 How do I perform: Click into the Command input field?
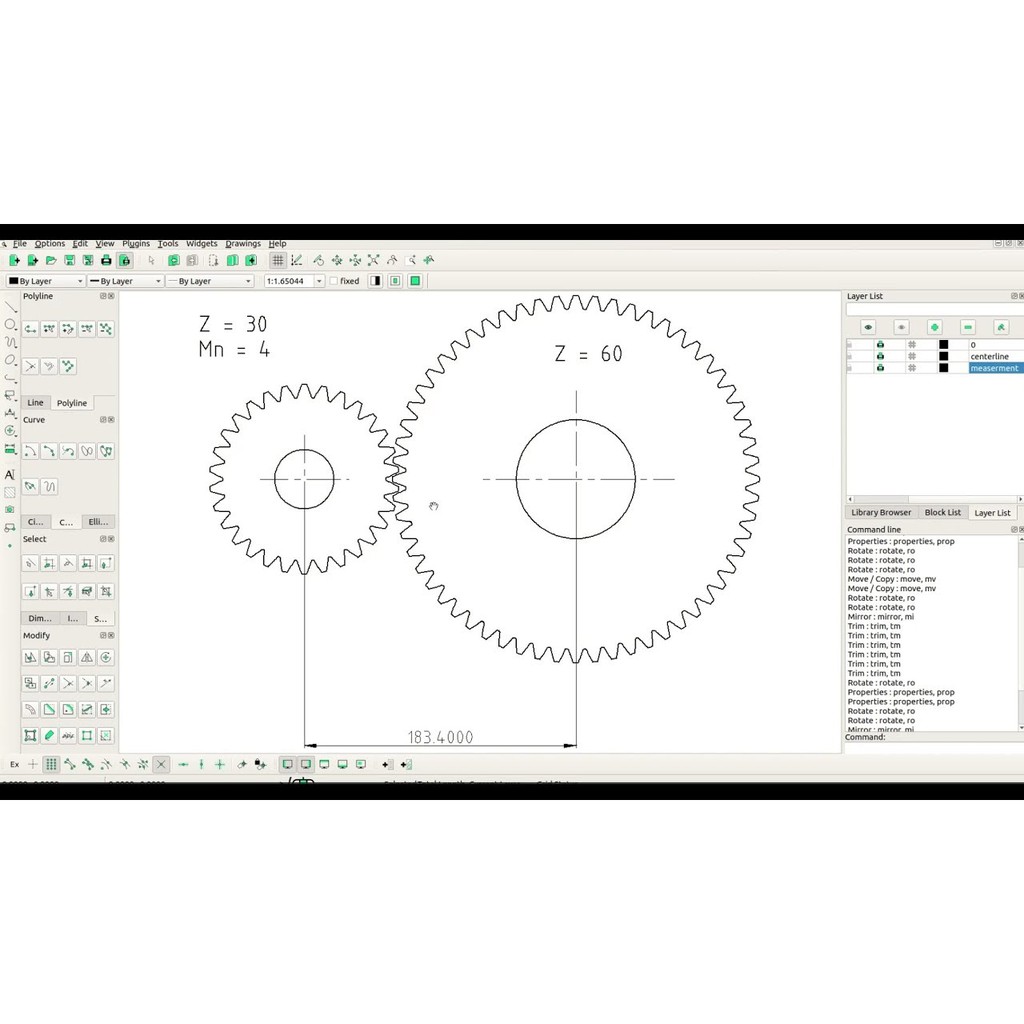point(934,748)
